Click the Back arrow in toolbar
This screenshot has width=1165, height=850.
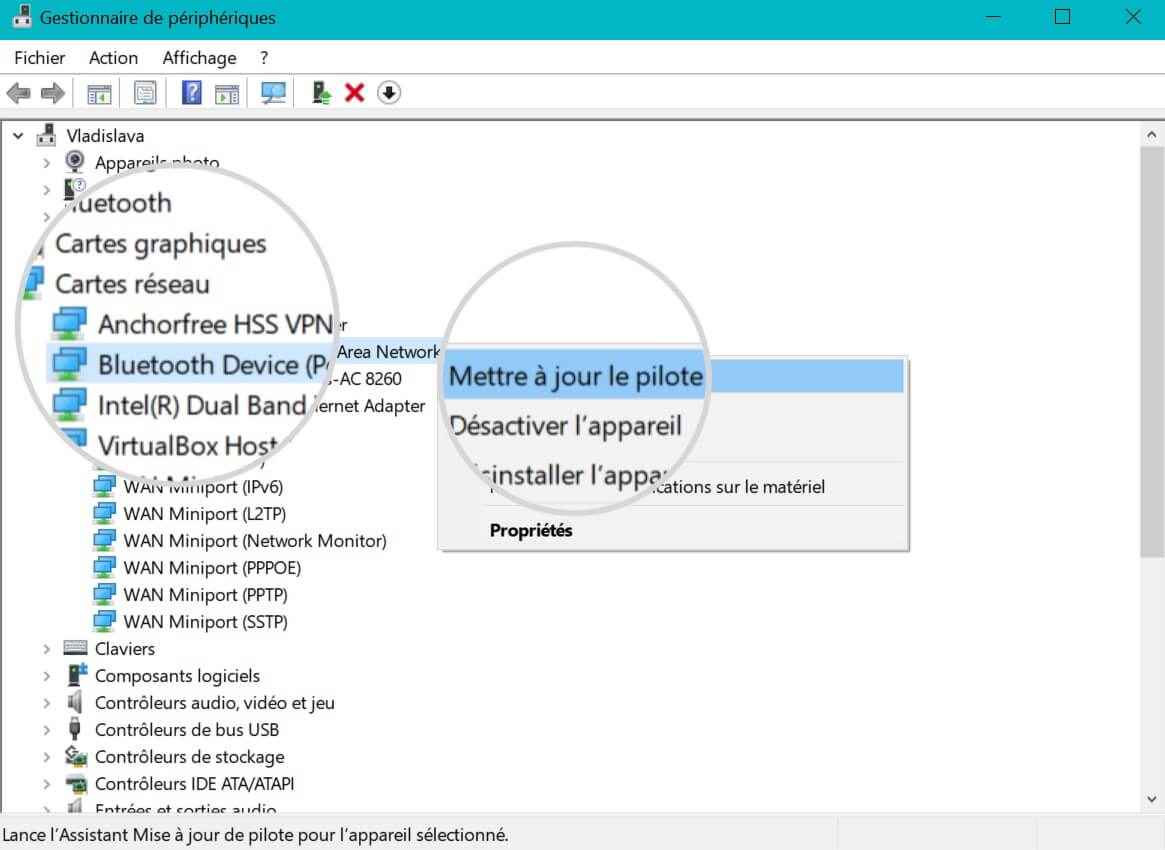tap(19, 93)
